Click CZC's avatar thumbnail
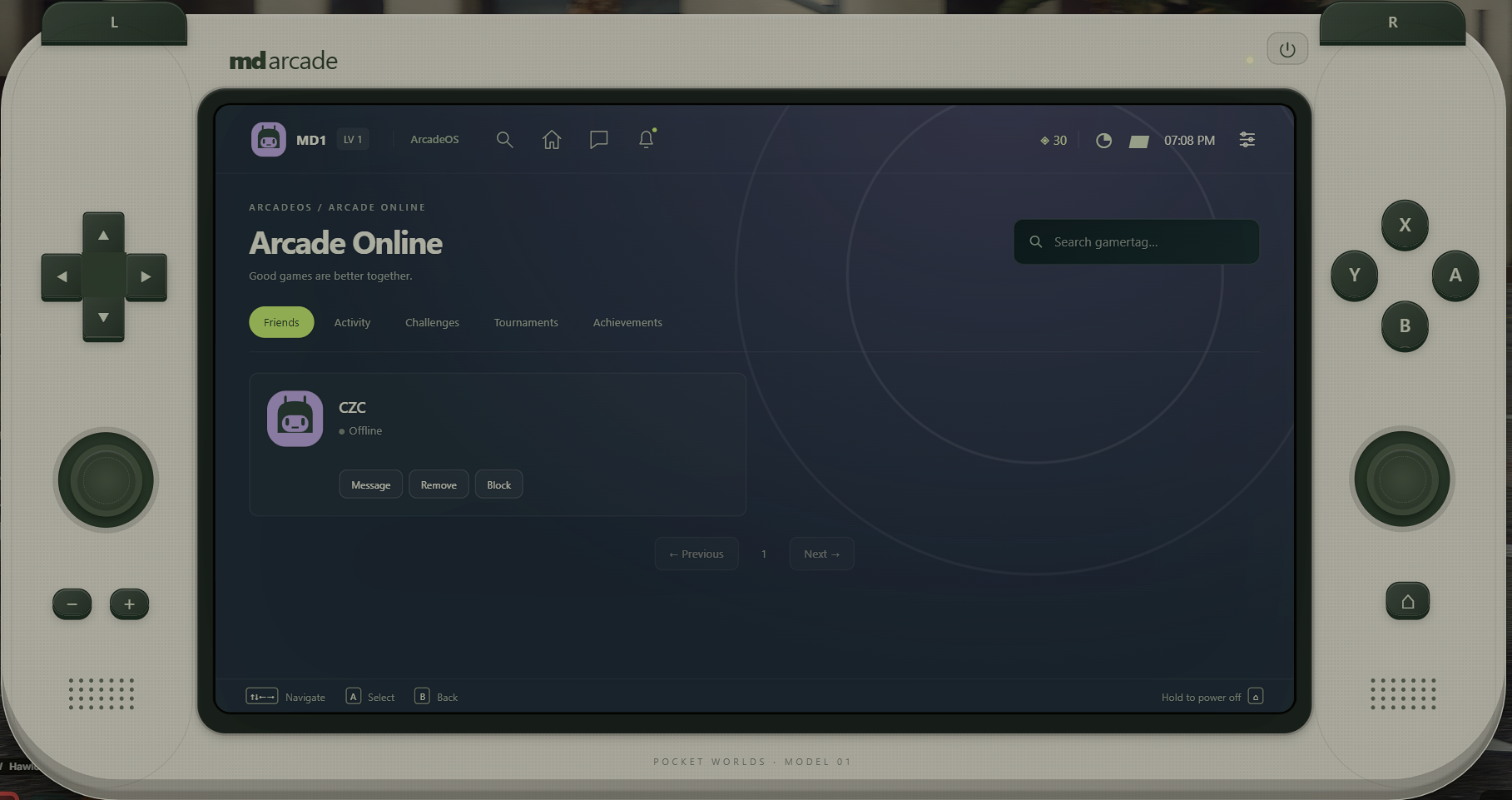Image resolution: width=1512 pixels, height=800 pixels. point(295,419)
